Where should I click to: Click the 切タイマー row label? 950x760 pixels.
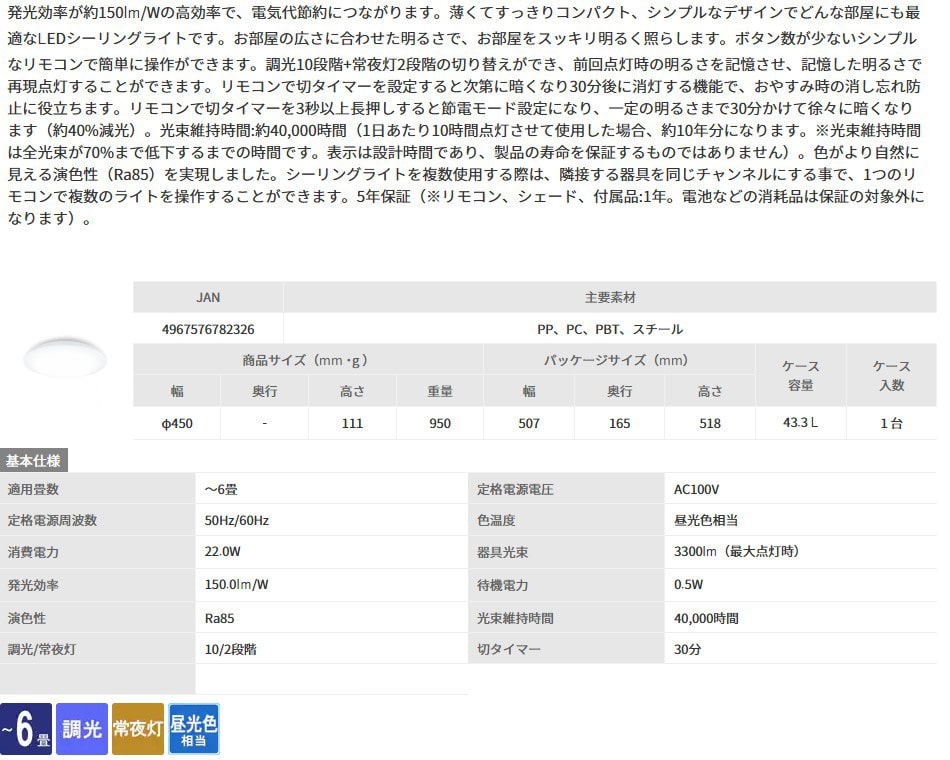tap(509, 649)
